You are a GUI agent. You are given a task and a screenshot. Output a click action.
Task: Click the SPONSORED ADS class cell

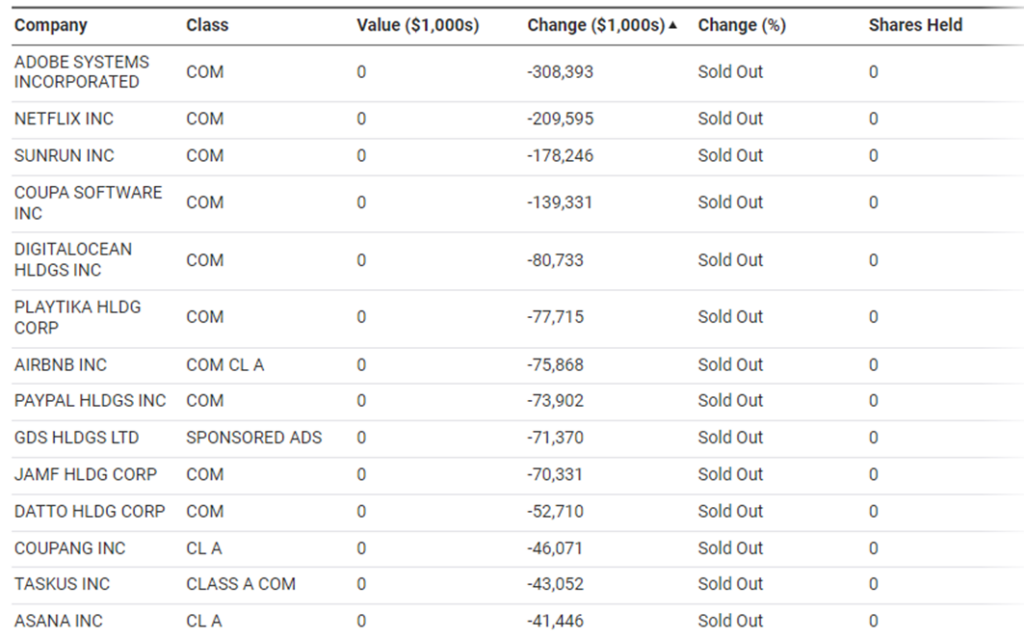click(254, 438)
